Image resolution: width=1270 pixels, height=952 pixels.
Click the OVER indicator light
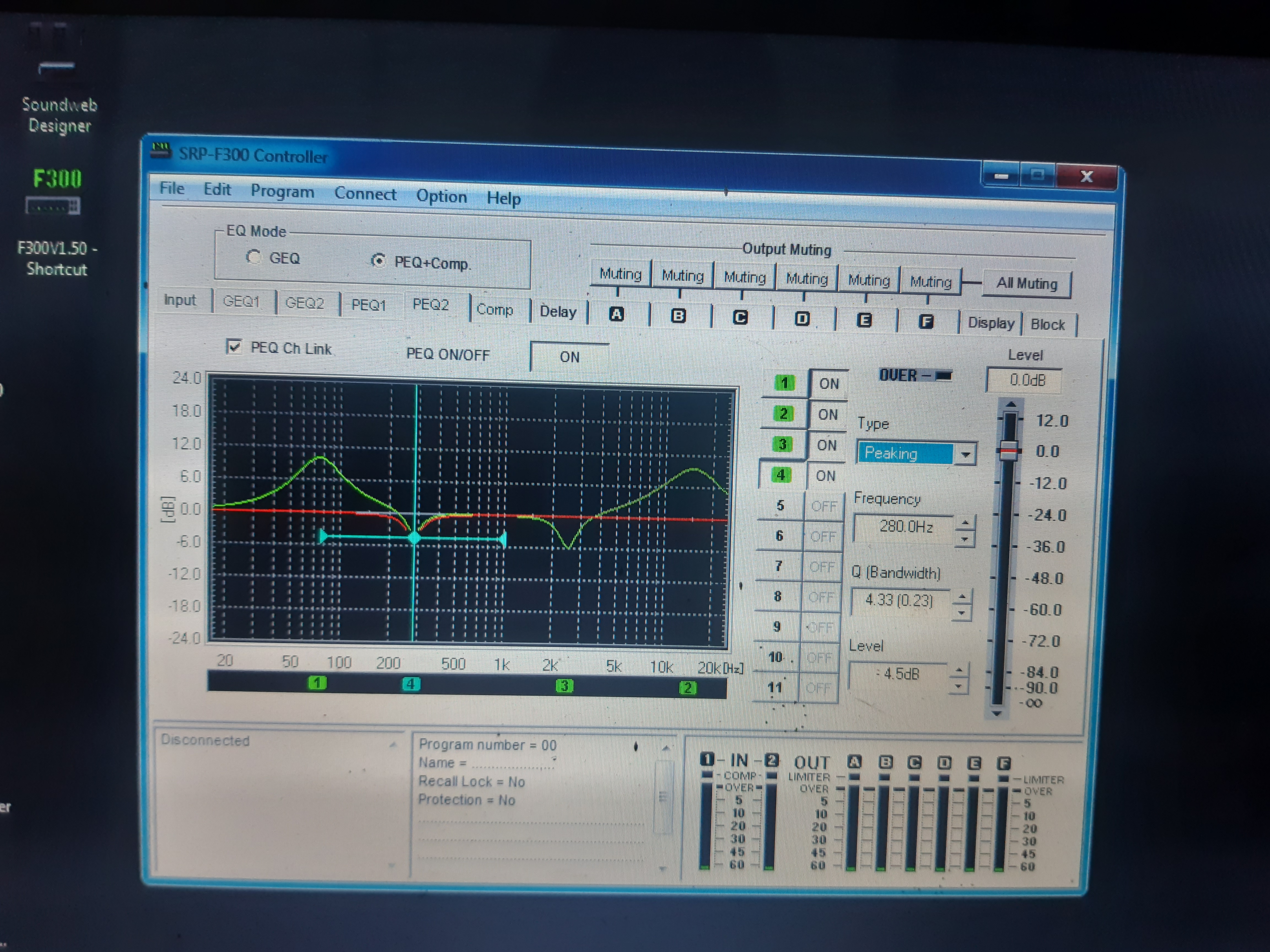(x=943, y=376)
